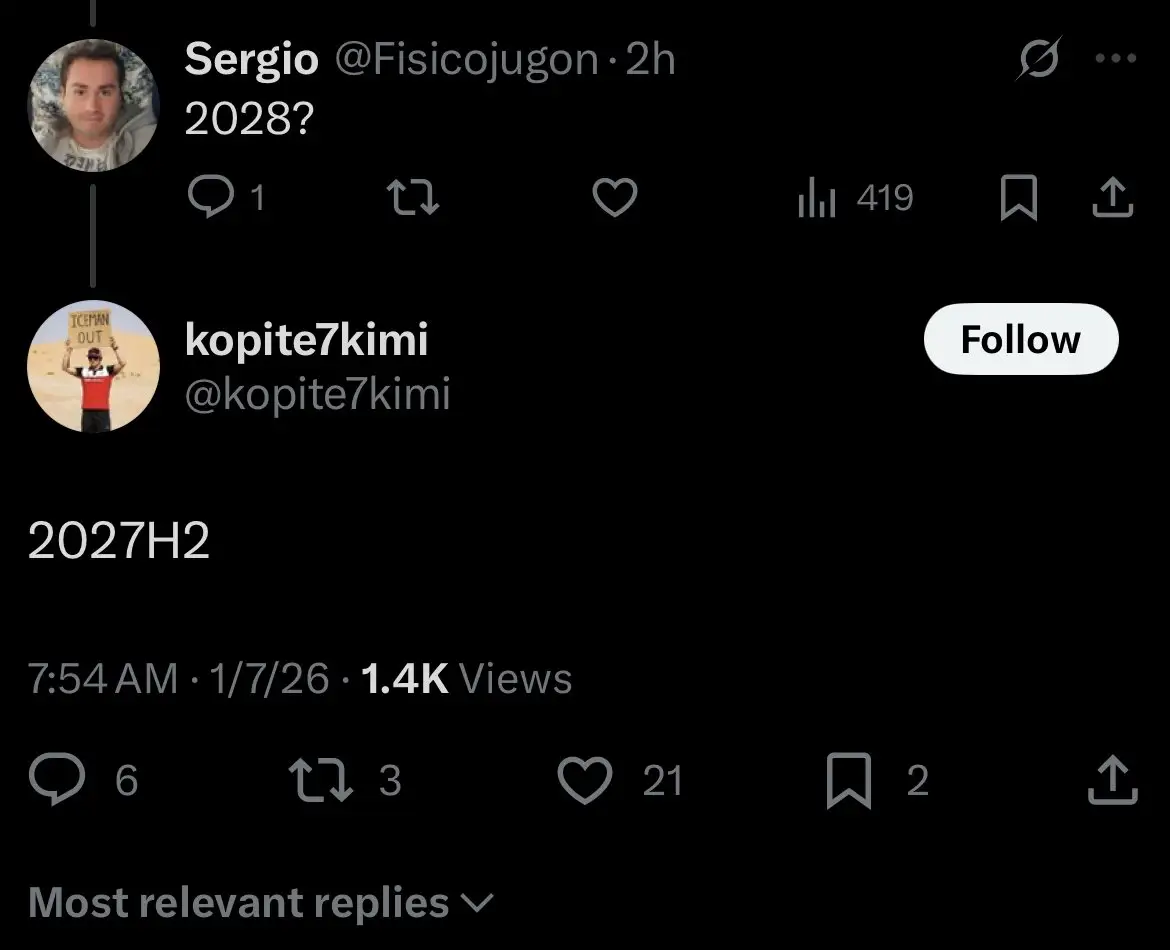Follow kopite7kimi
This screenshot has height=950, width=1170.
click(1020, 340)
